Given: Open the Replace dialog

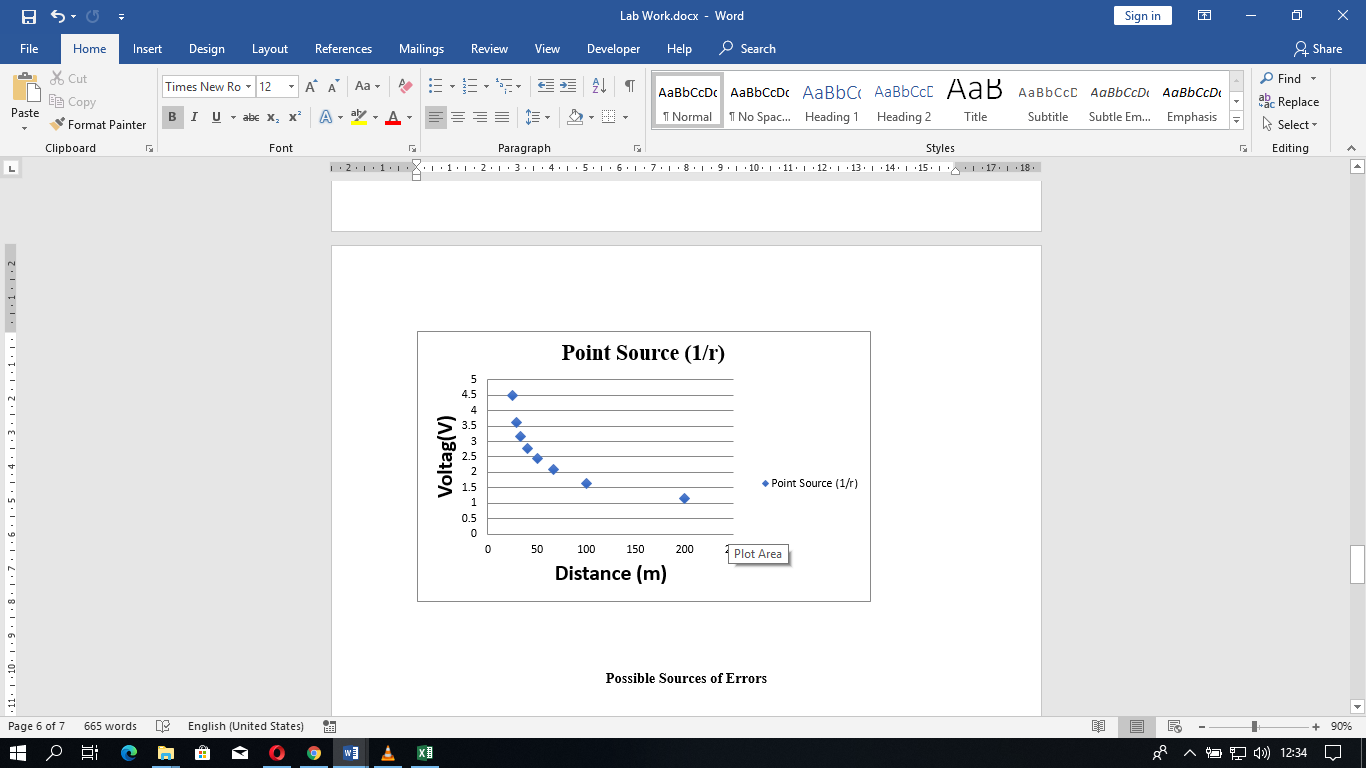Looking at the screenshot, I should 1290,102.
